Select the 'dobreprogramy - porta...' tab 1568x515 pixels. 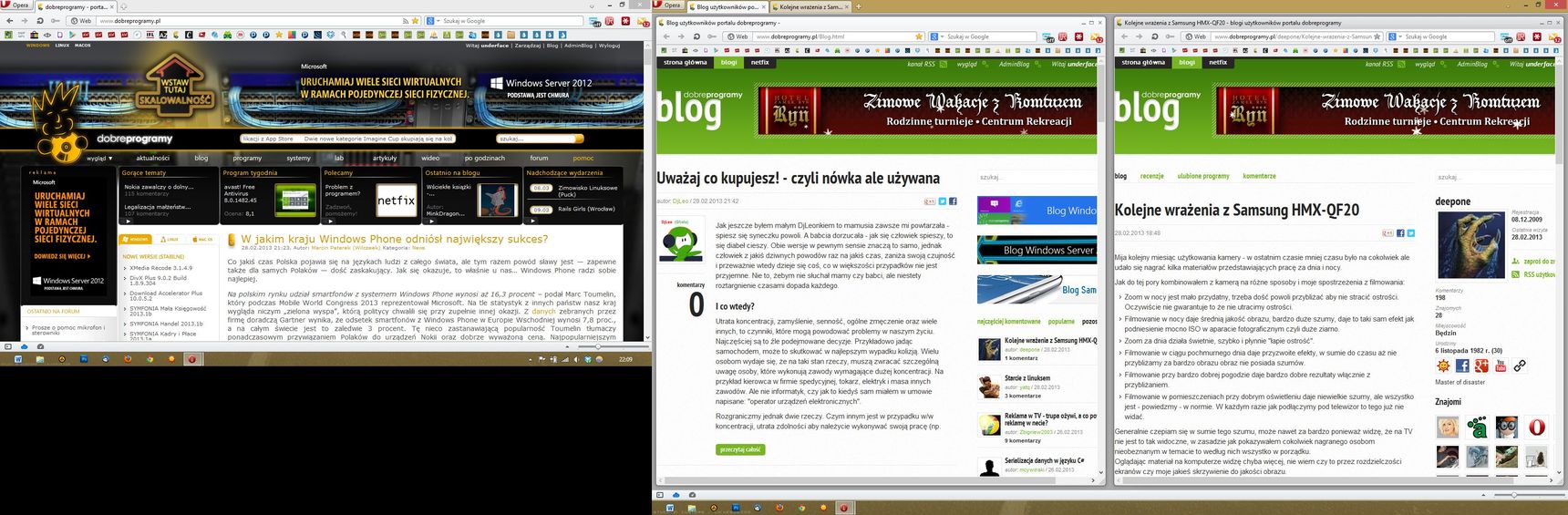click(x=76, y=6)
